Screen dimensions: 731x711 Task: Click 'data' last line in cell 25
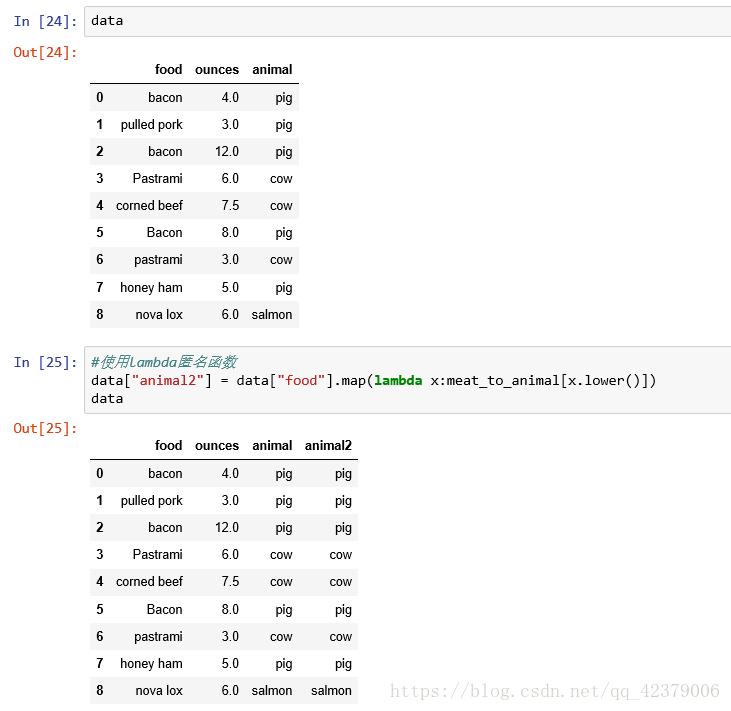107,399
